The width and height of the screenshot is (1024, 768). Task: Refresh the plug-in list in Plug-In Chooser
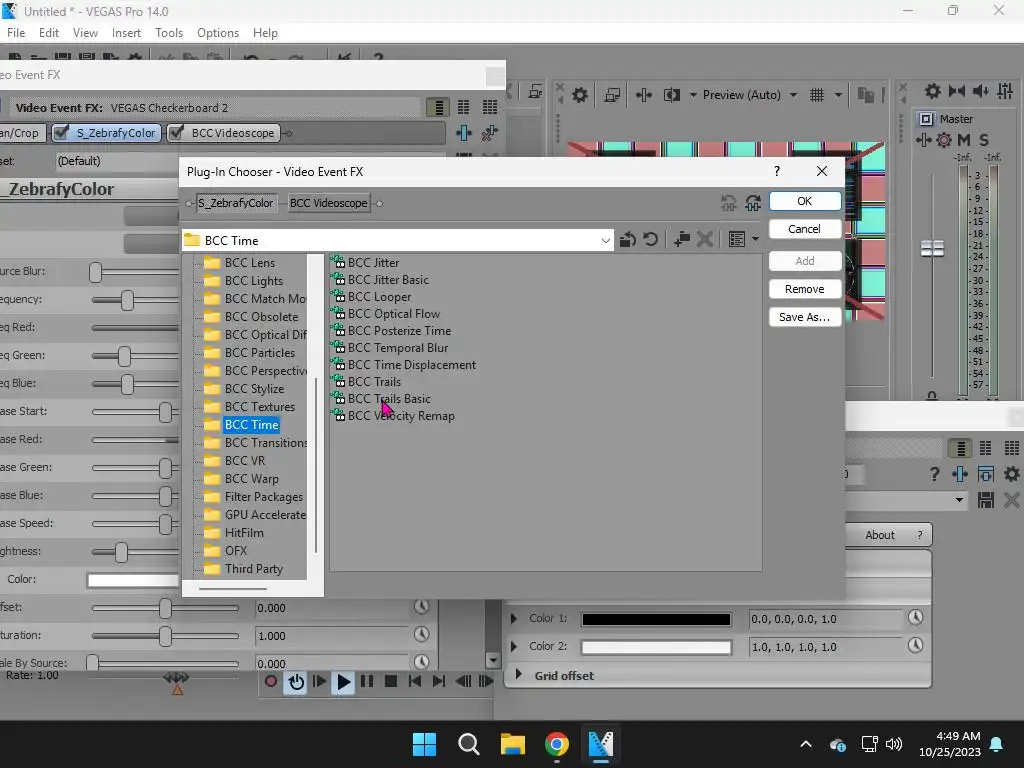pyautogui.click(x=650, y=240)
